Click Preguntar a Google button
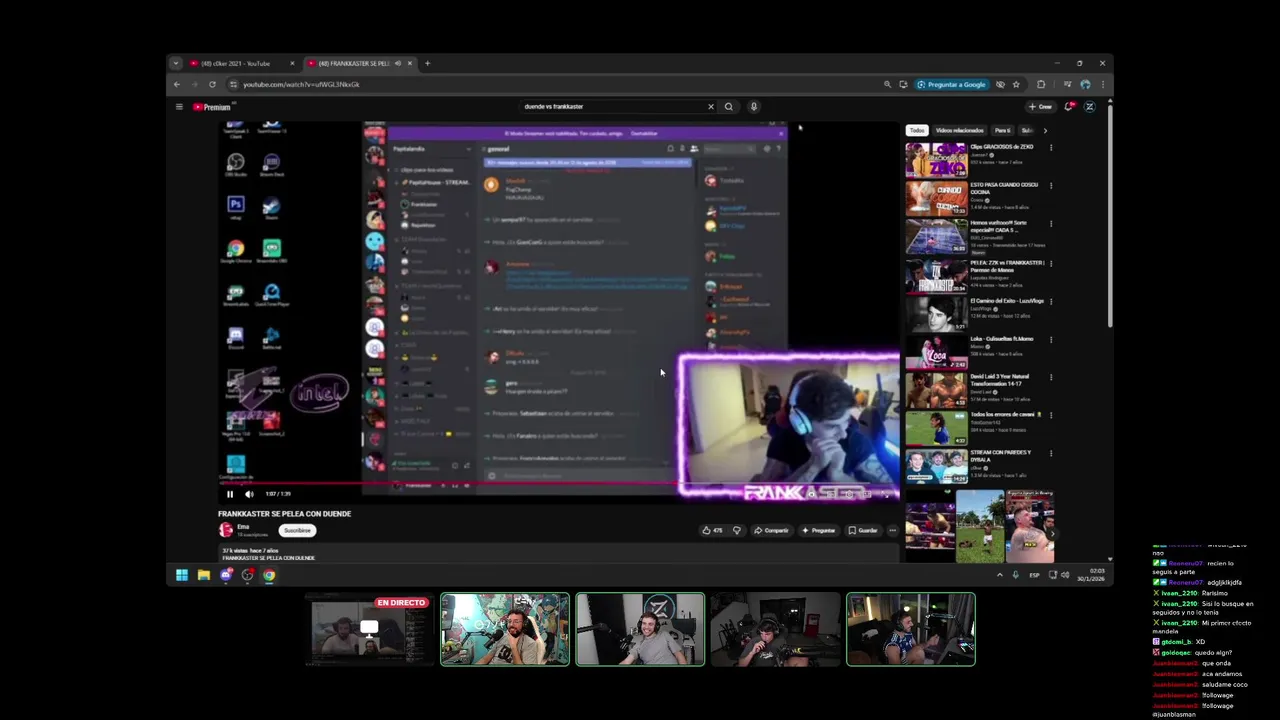Image resolution: width=1280 pixels, height=720 pixels. [952, 84]
